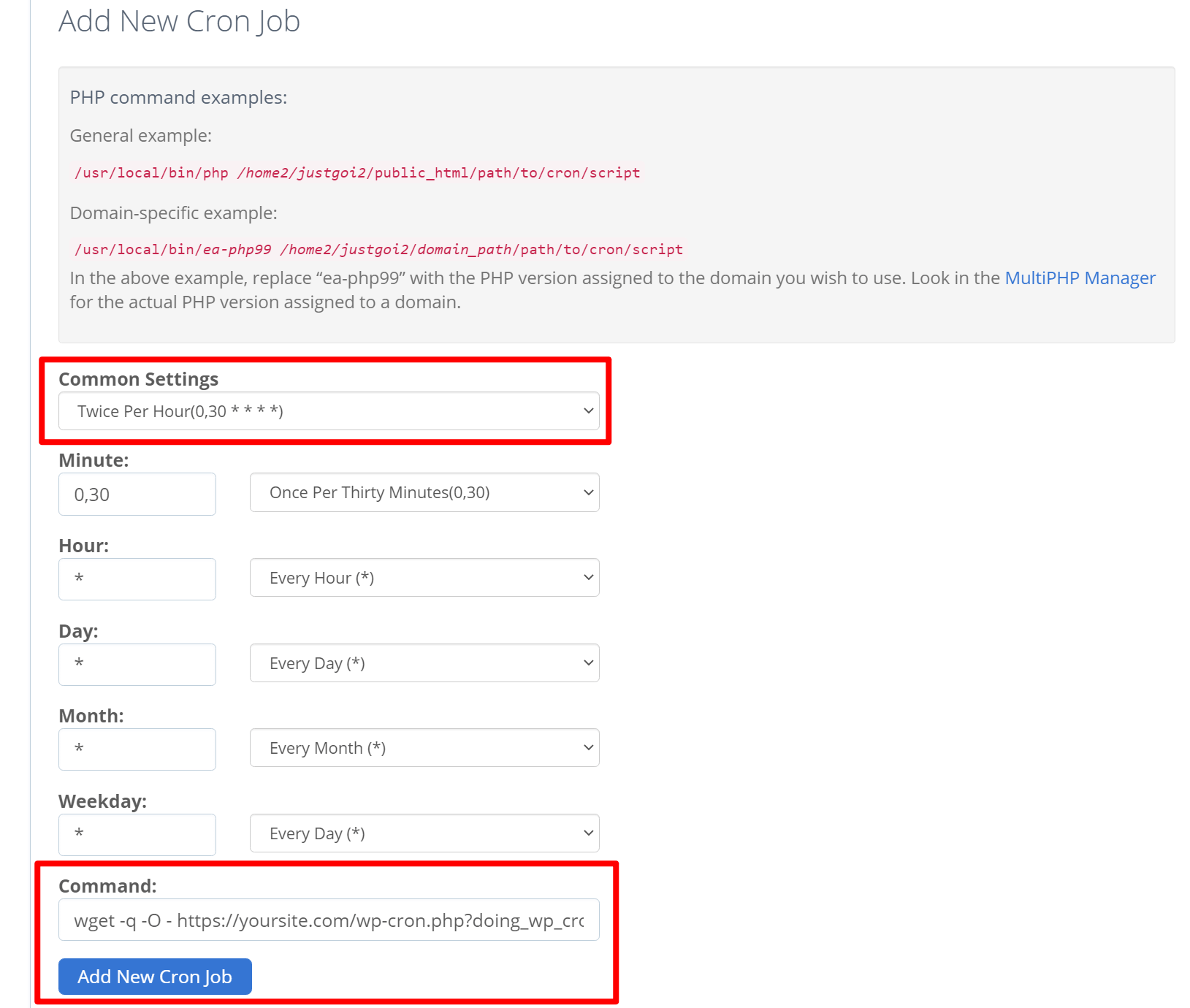Select the Month input field
The height and width of the screenshot is (1008, 1190).
(137, 749)
